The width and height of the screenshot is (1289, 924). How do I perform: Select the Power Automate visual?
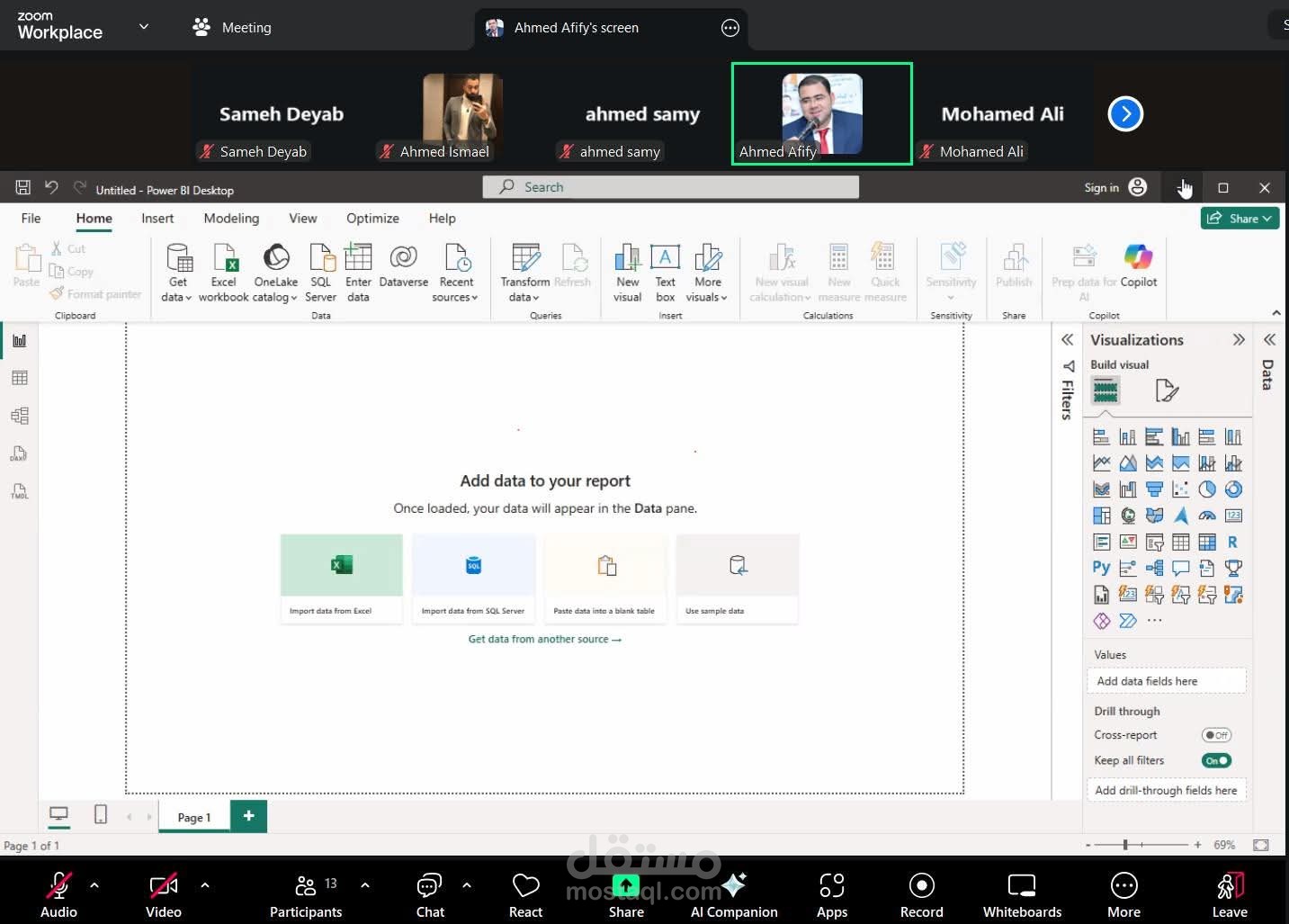coord(1128,621)
